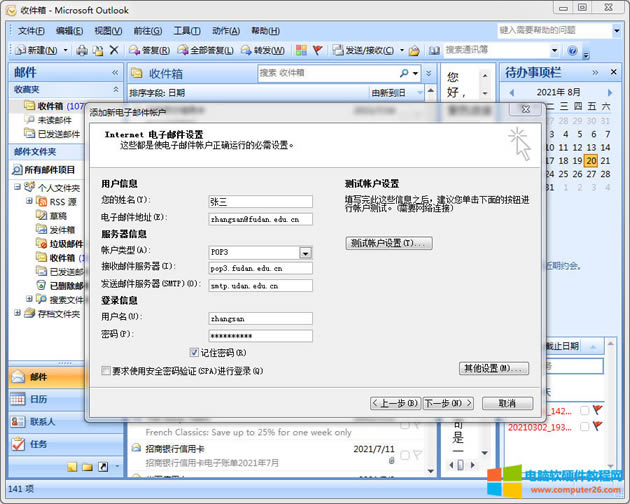Collapse Personal Folders (个人文件夹) node
630x504 pixels.
(17, 186)
